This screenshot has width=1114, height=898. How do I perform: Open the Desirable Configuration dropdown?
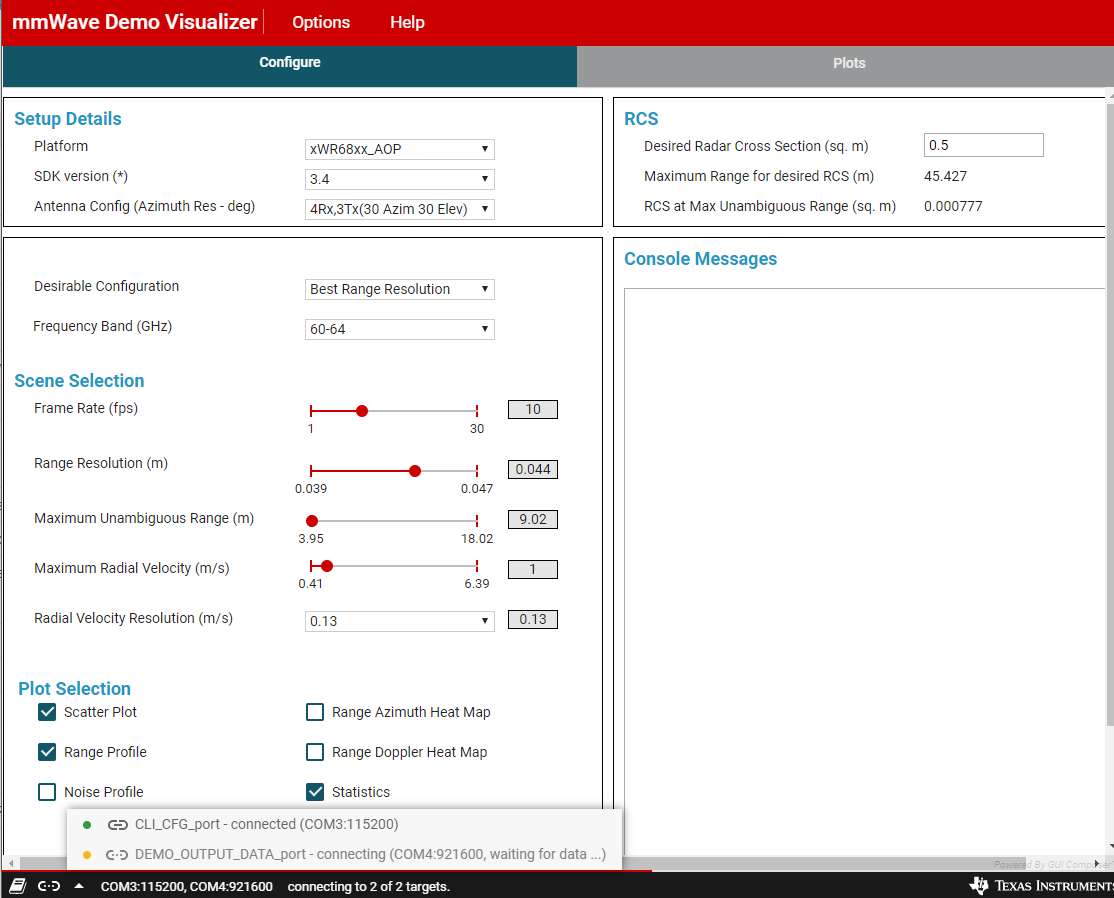tap(399, 289)
